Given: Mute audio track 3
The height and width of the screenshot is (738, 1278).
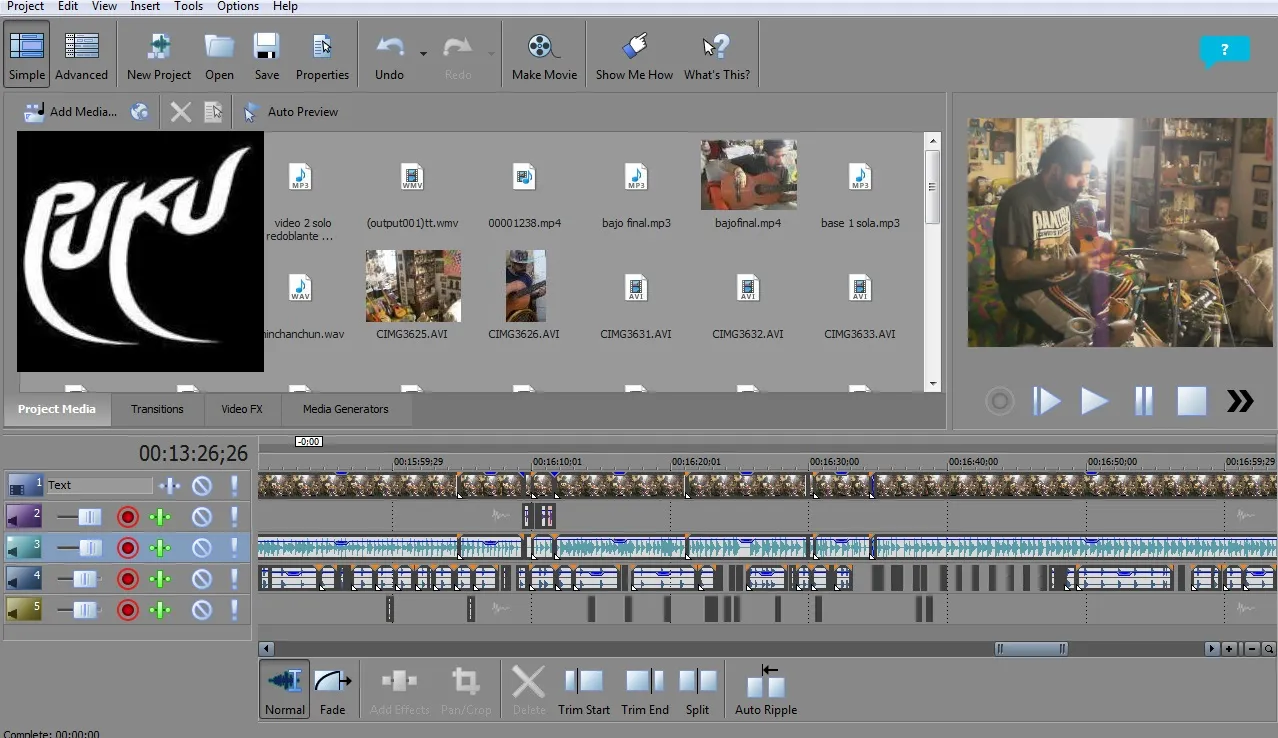Looking at the screenshot, I should 202,548.
